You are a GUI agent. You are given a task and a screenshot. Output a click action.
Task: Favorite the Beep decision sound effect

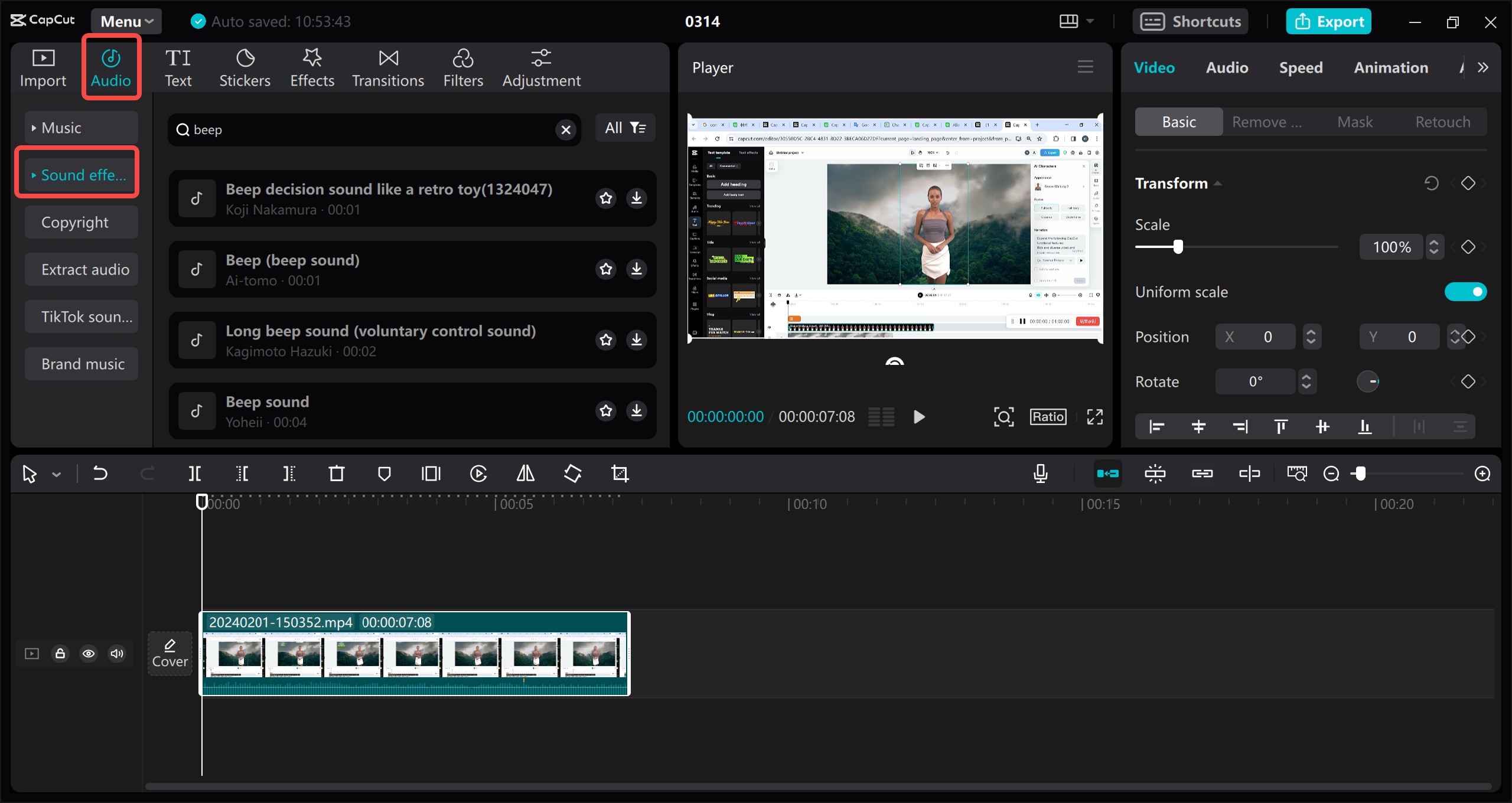tap(606, 198)
